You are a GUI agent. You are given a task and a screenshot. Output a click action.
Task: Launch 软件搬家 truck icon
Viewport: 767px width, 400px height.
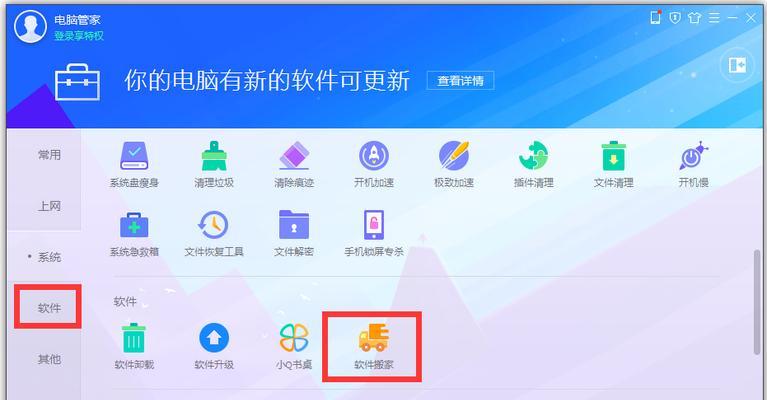pyautogui.click(x=374, y=337)
